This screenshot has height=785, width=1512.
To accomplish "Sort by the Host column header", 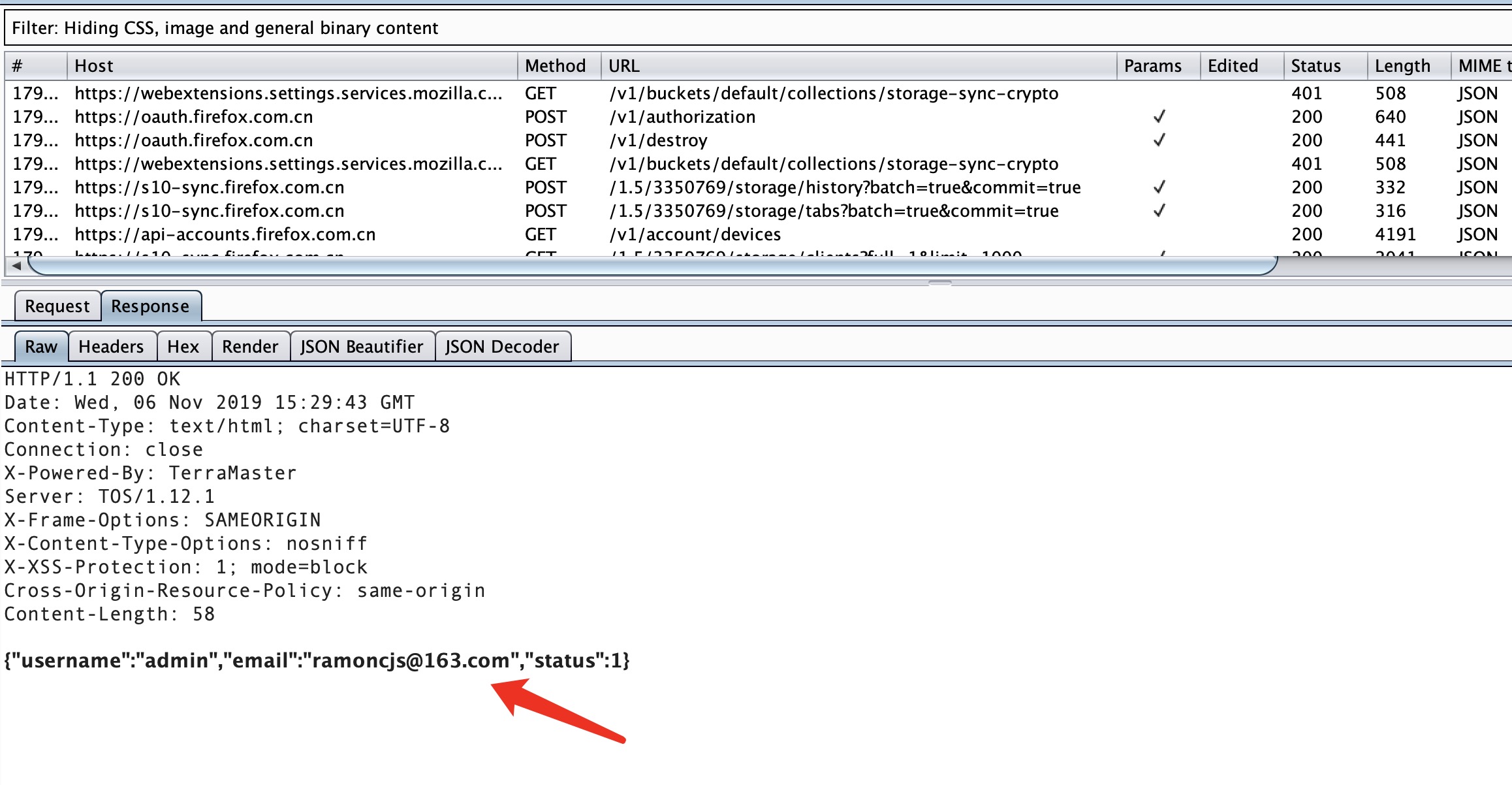I will click(x=292, y=66).
